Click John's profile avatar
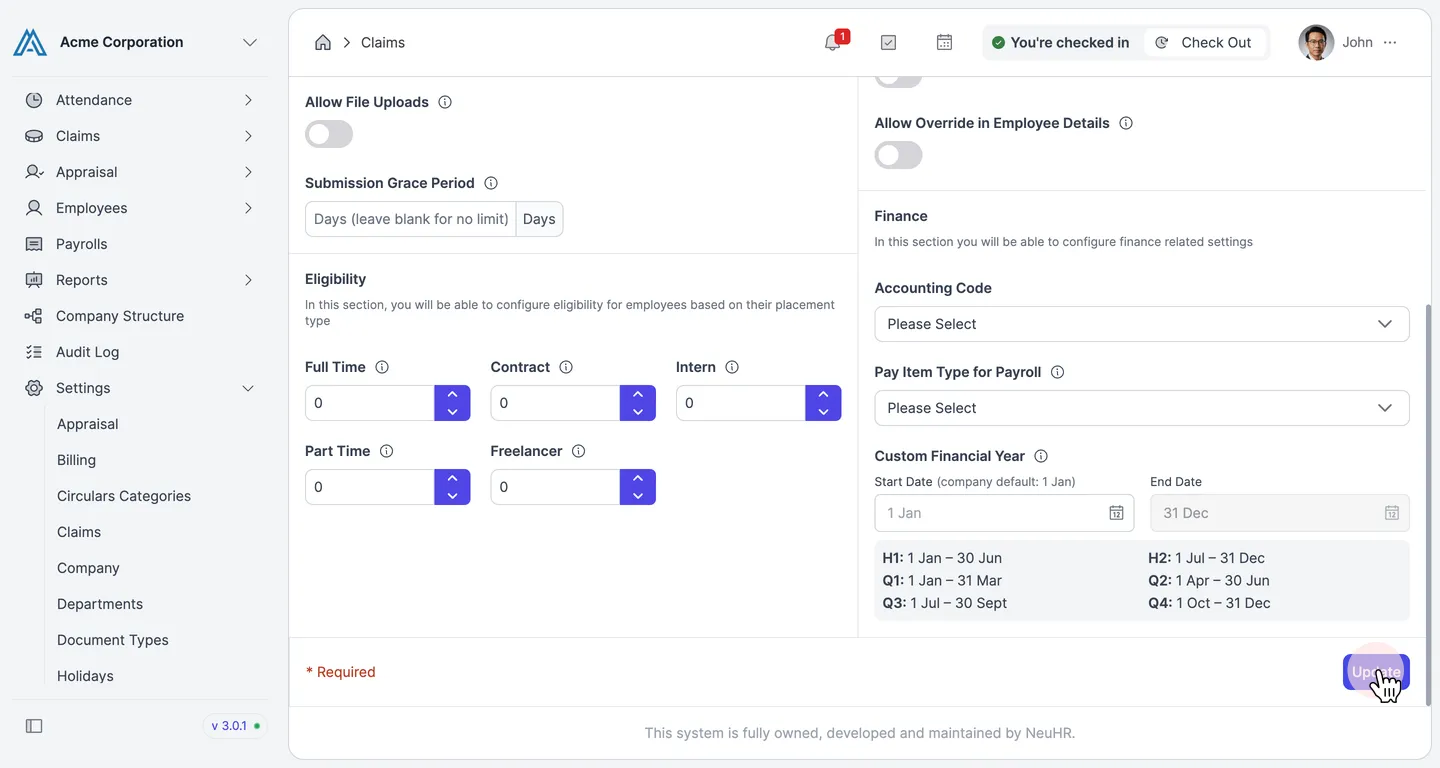Viewport: 1440px width, 768px height. point(1316,42)
